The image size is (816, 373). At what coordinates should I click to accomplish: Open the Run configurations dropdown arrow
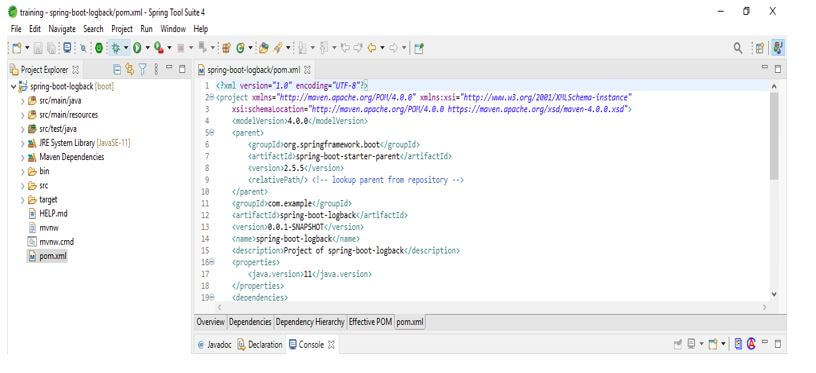tap(147, 48)
